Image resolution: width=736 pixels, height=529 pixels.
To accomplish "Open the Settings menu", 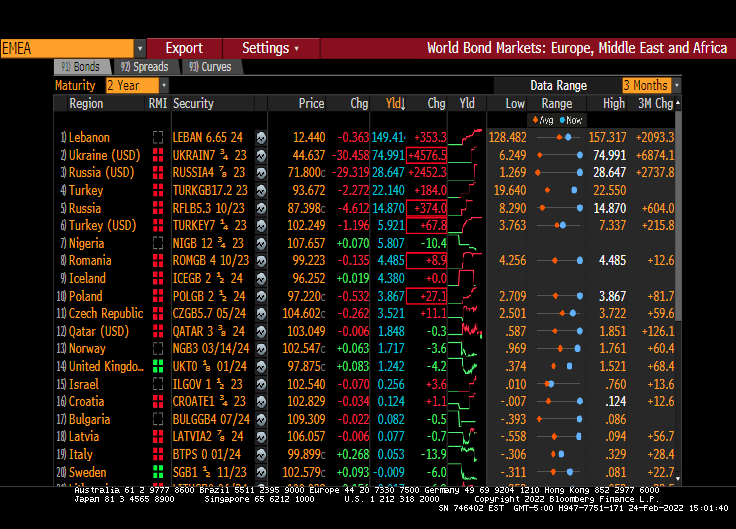I will (270, 48).
